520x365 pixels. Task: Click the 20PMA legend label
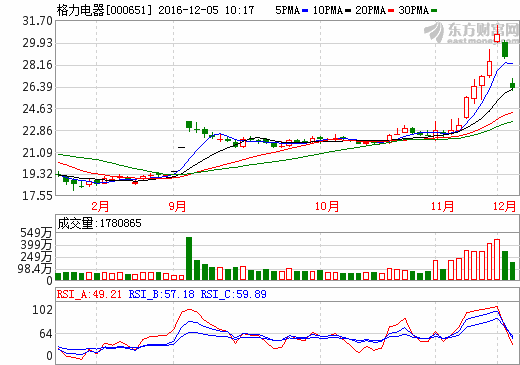coord(370,10)
